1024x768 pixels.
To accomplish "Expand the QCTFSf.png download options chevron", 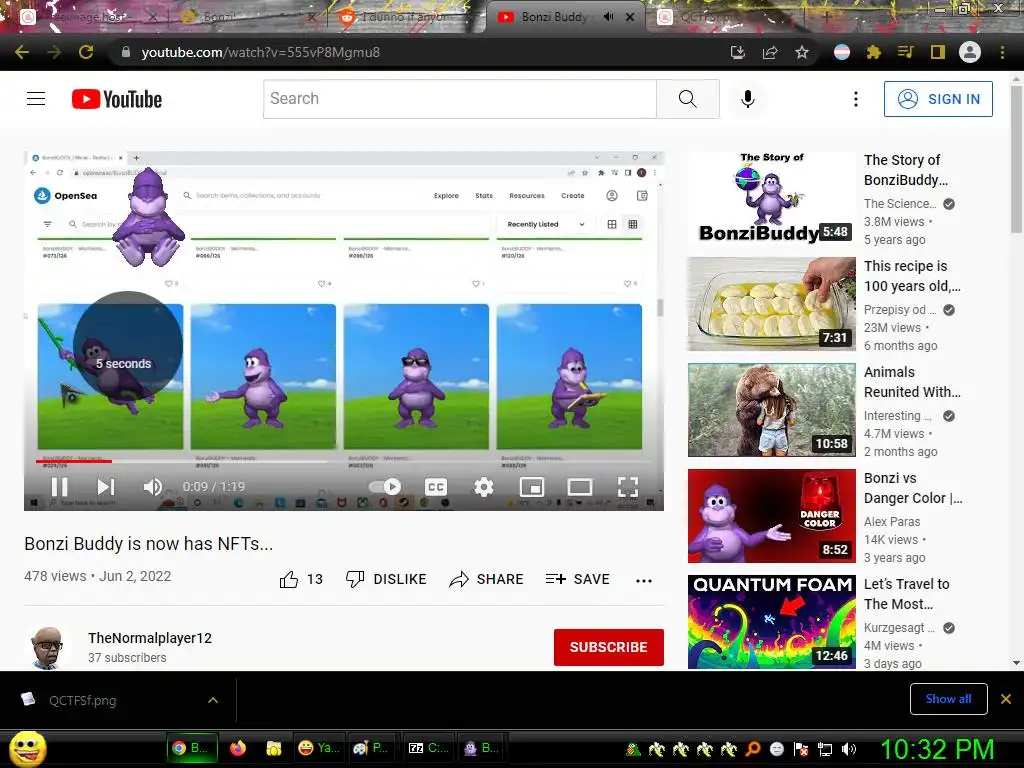I will (212, 700).
